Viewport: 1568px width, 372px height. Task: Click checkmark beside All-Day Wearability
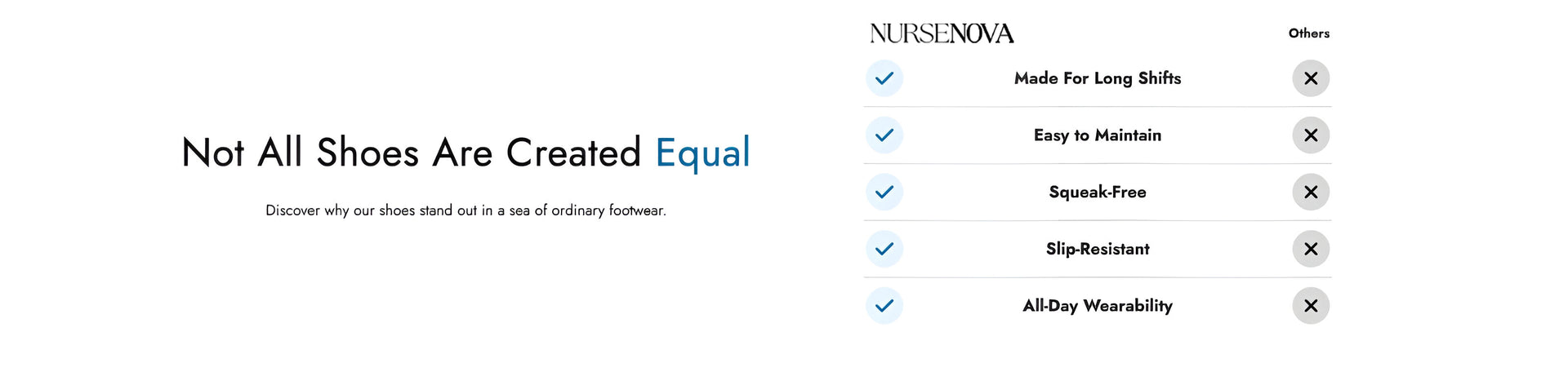tap(884, 306)
